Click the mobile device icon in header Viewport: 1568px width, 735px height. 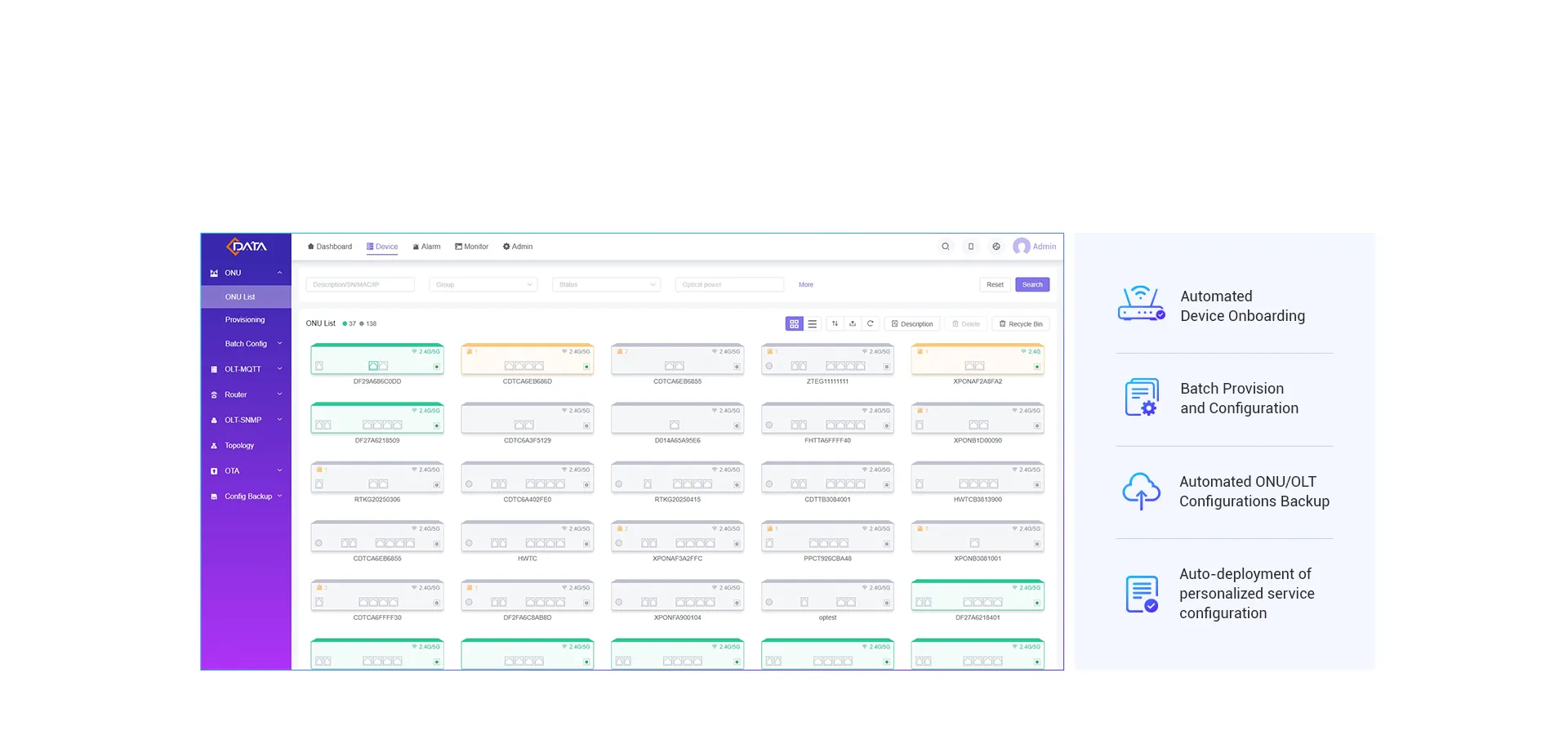pos(970,247)
